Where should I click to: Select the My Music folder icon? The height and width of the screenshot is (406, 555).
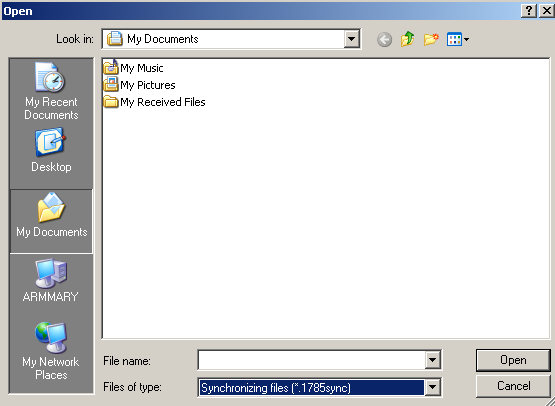pos(111,67)
